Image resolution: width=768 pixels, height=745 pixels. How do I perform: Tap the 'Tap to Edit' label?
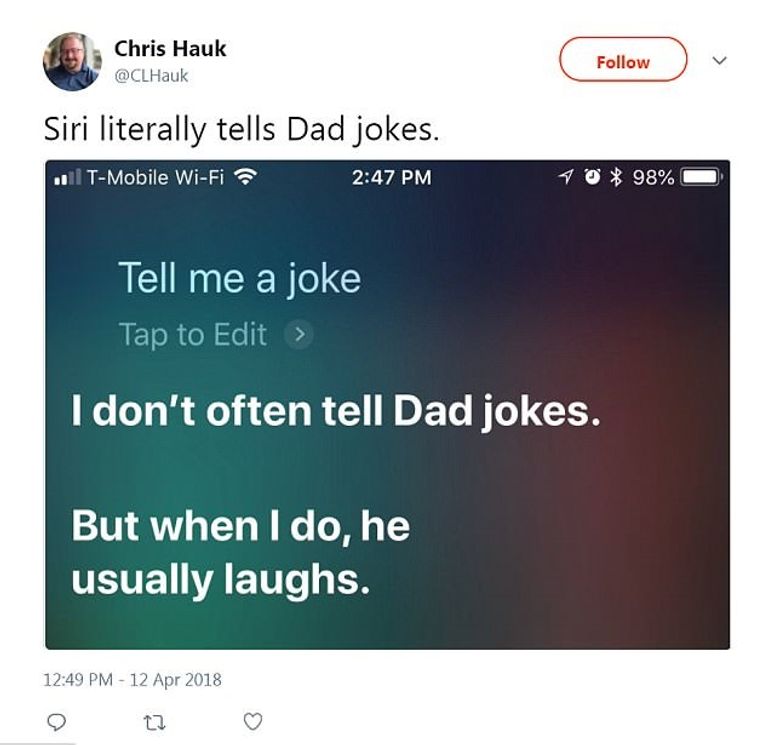pos(193,334)
